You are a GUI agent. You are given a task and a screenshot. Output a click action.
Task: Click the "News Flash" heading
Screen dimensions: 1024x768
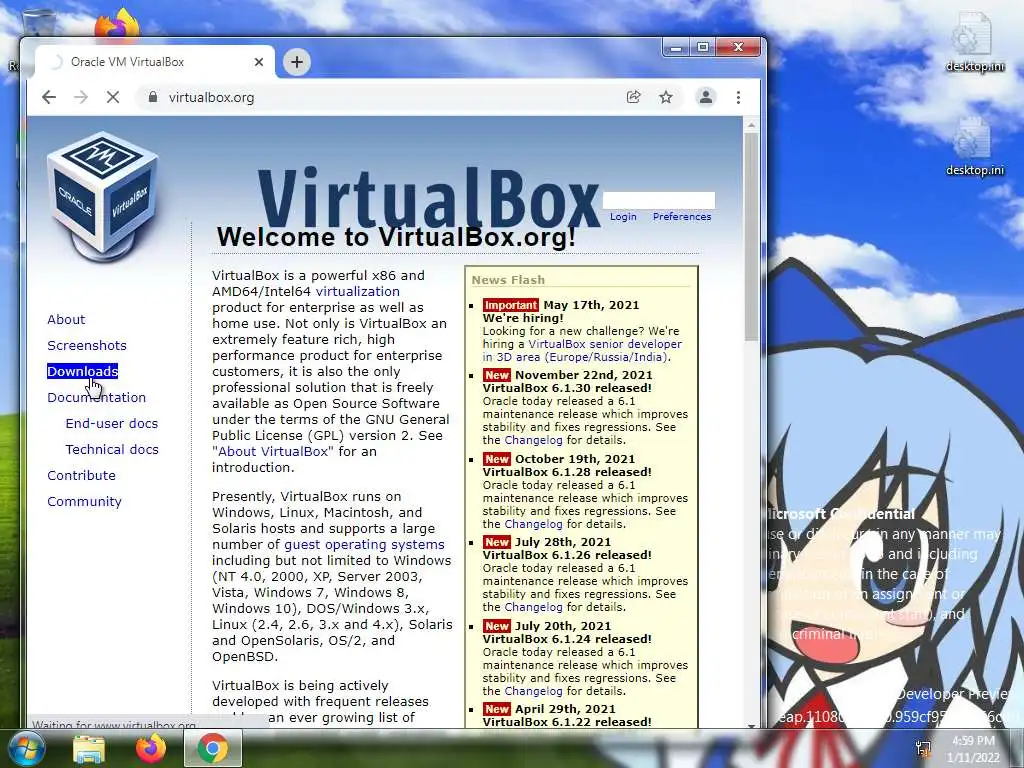(x=508, y=280)
